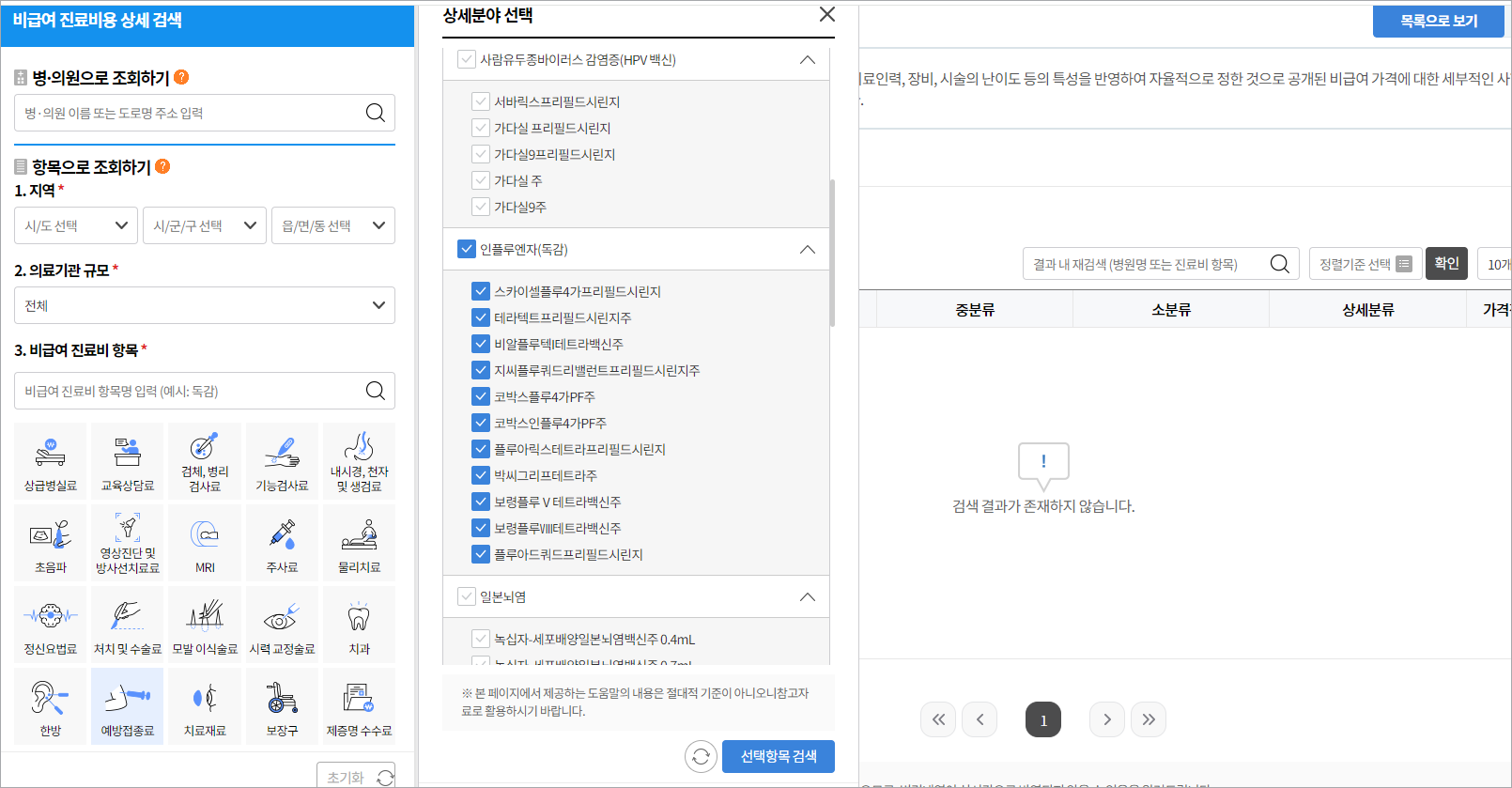1512x788 pixels.
Task: Toggle 사람유두종바이러스 감염증(HPV 백신) checkbox
Action: pyautogui.click(x=467, y=59)
